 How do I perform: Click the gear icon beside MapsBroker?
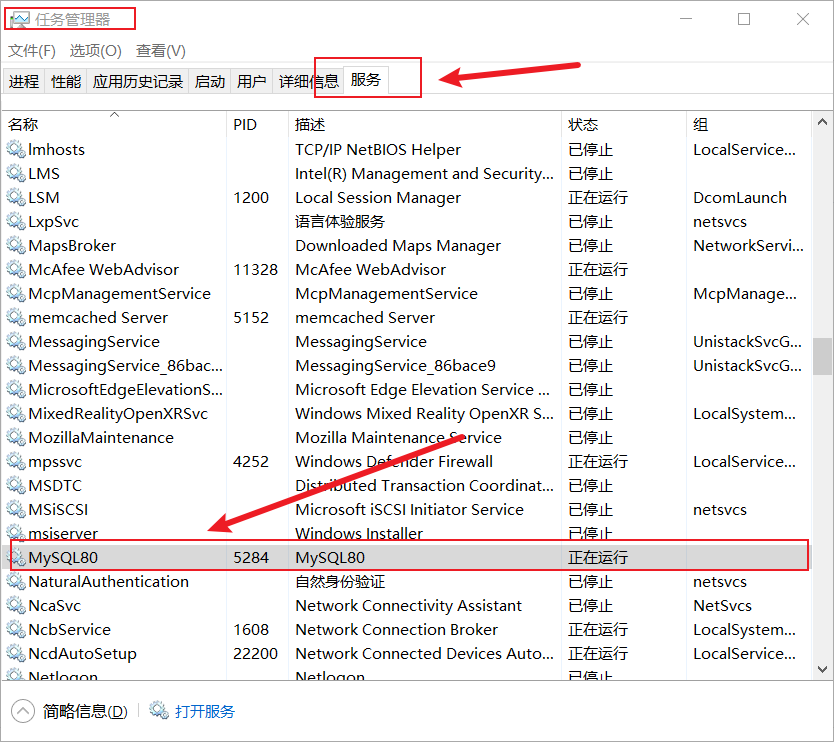16,245
